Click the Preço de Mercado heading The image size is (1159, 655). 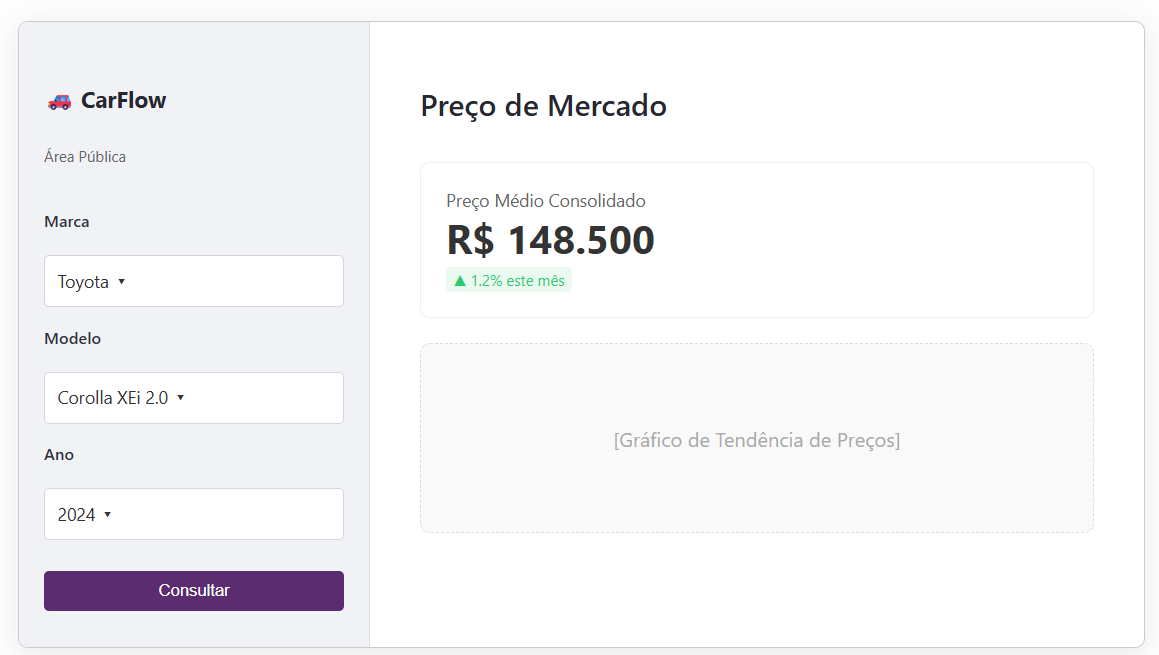[543, 105]
